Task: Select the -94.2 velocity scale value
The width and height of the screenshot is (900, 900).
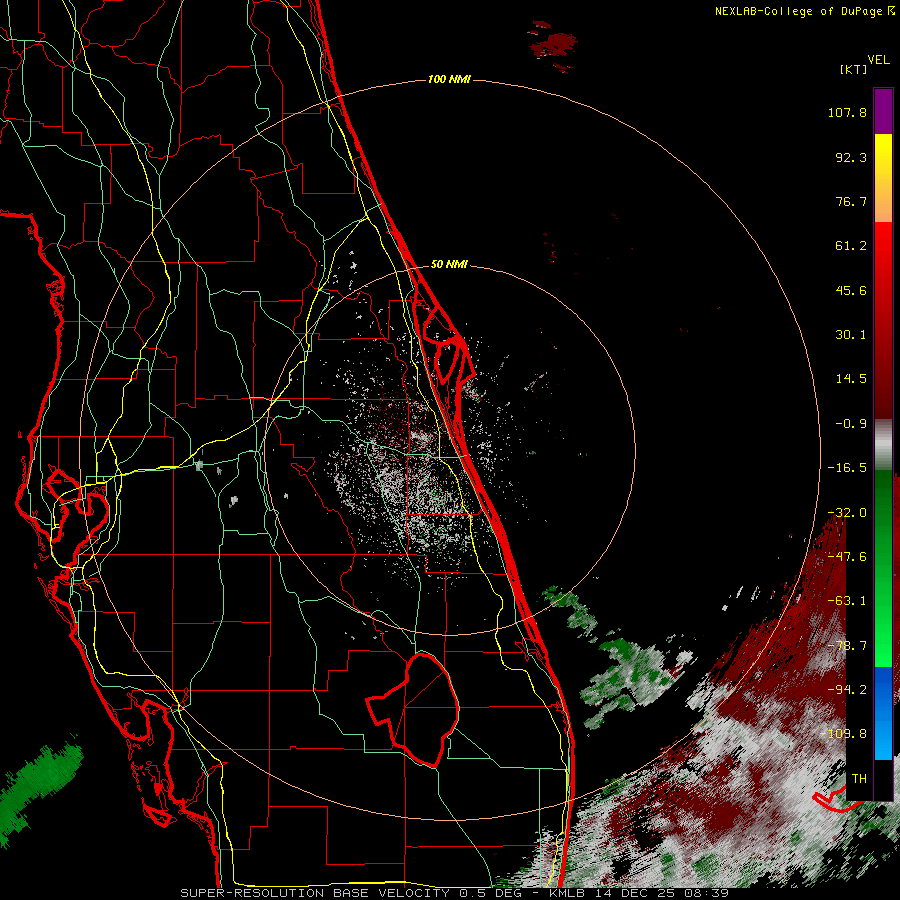Action: (847, 690)
